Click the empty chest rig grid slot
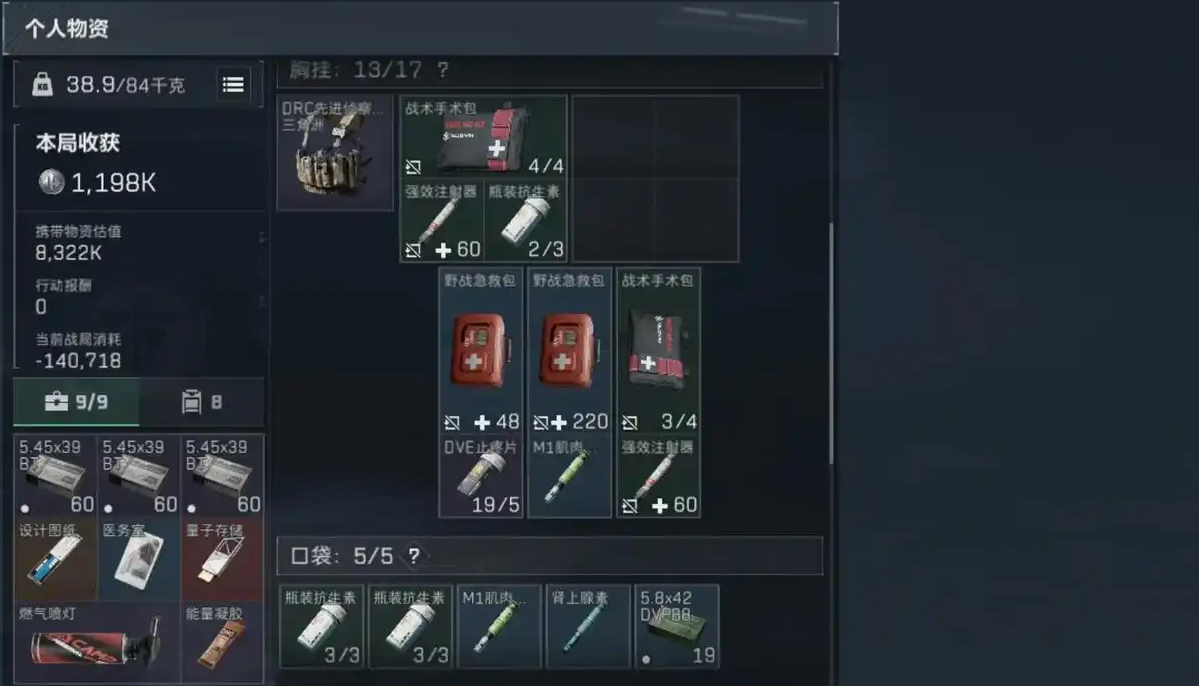Image resolution: width=1199 pixels, height=686 pixels. coord(656,179)
